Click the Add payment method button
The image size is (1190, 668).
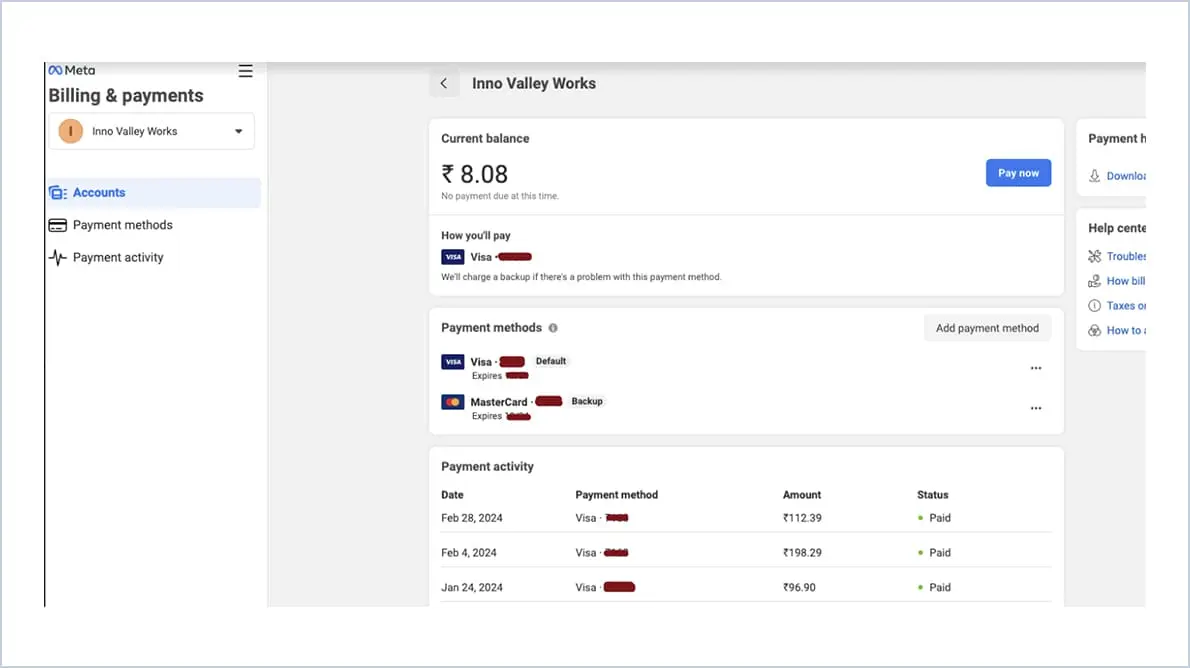tap(987, 328)
